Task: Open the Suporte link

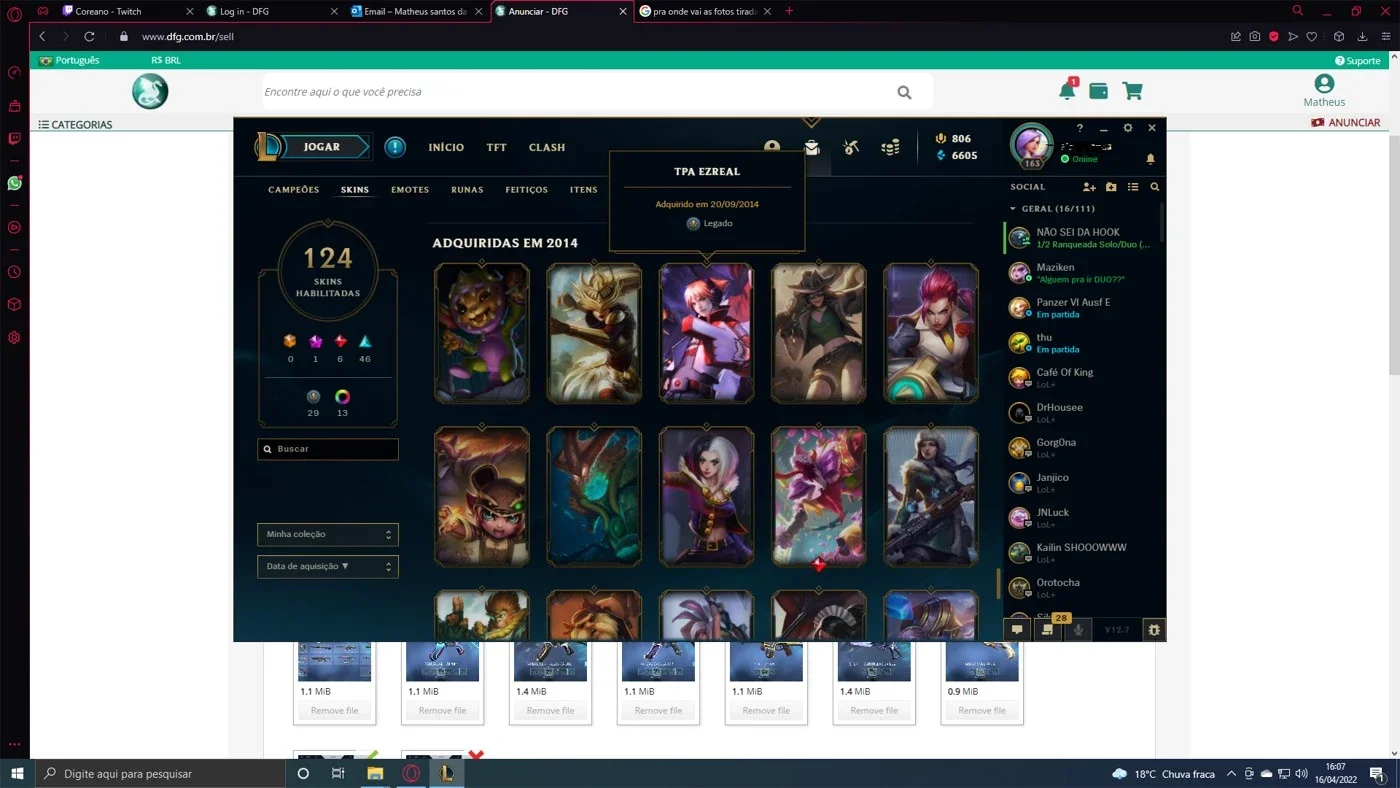Action: (x=1357, y=61)
